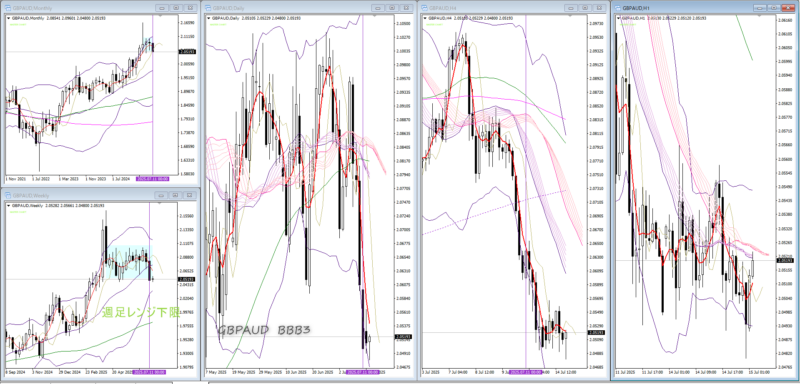The width and height of the screenshot is (800, 384).
Task: Open the triangle menu beside GBPAUD,Weekly label
Action: pyautogui.click(x=8, y=204)
